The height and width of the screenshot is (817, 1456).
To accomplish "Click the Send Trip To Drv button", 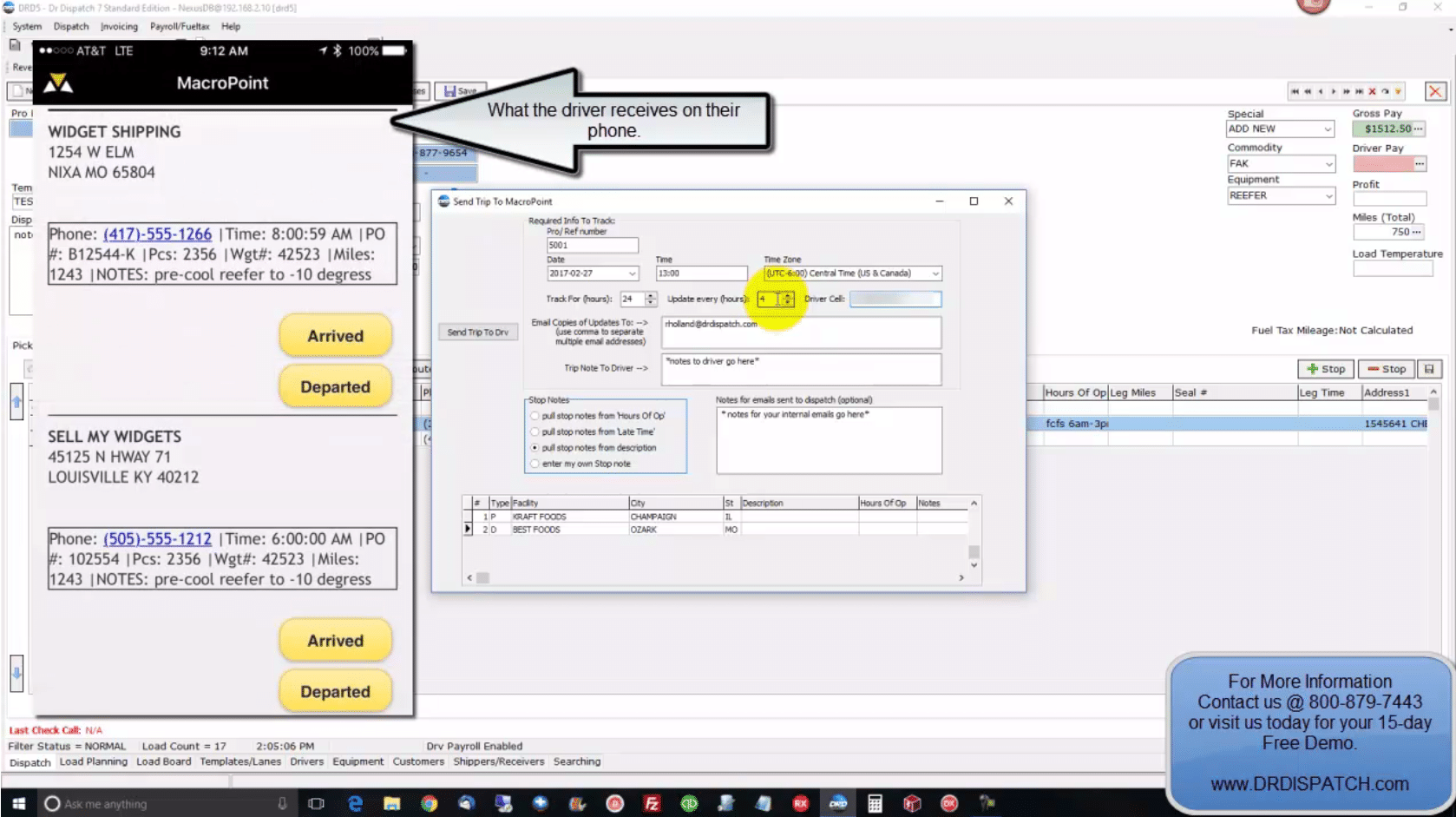I will (x=478, y=333).
